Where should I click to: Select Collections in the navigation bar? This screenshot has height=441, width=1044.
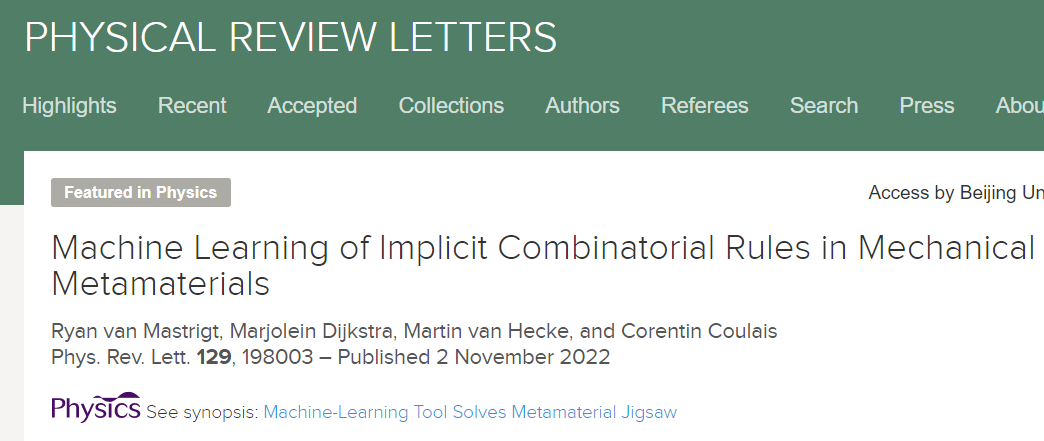(451, 106)
